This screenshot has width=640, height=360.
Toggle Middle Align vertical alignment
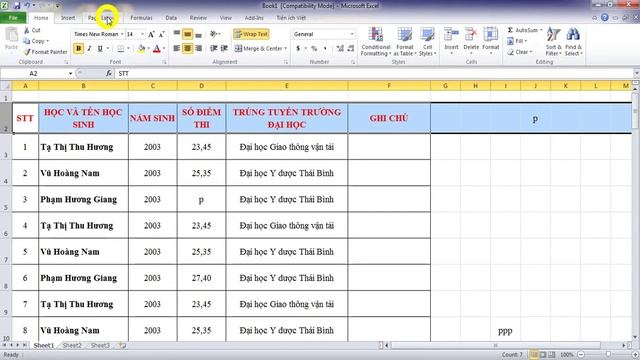[188, 34]
